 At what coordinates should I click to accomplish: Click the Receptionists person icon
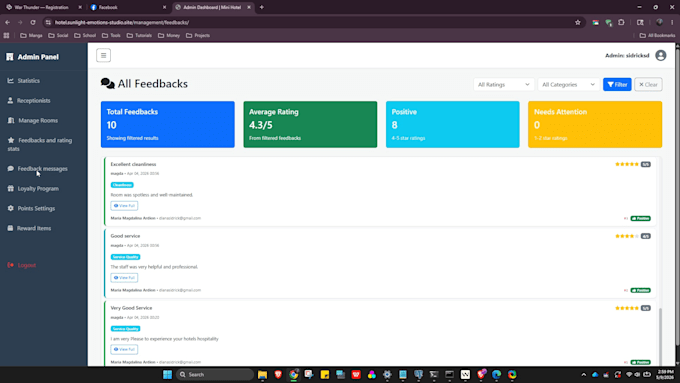click(10, 101)
